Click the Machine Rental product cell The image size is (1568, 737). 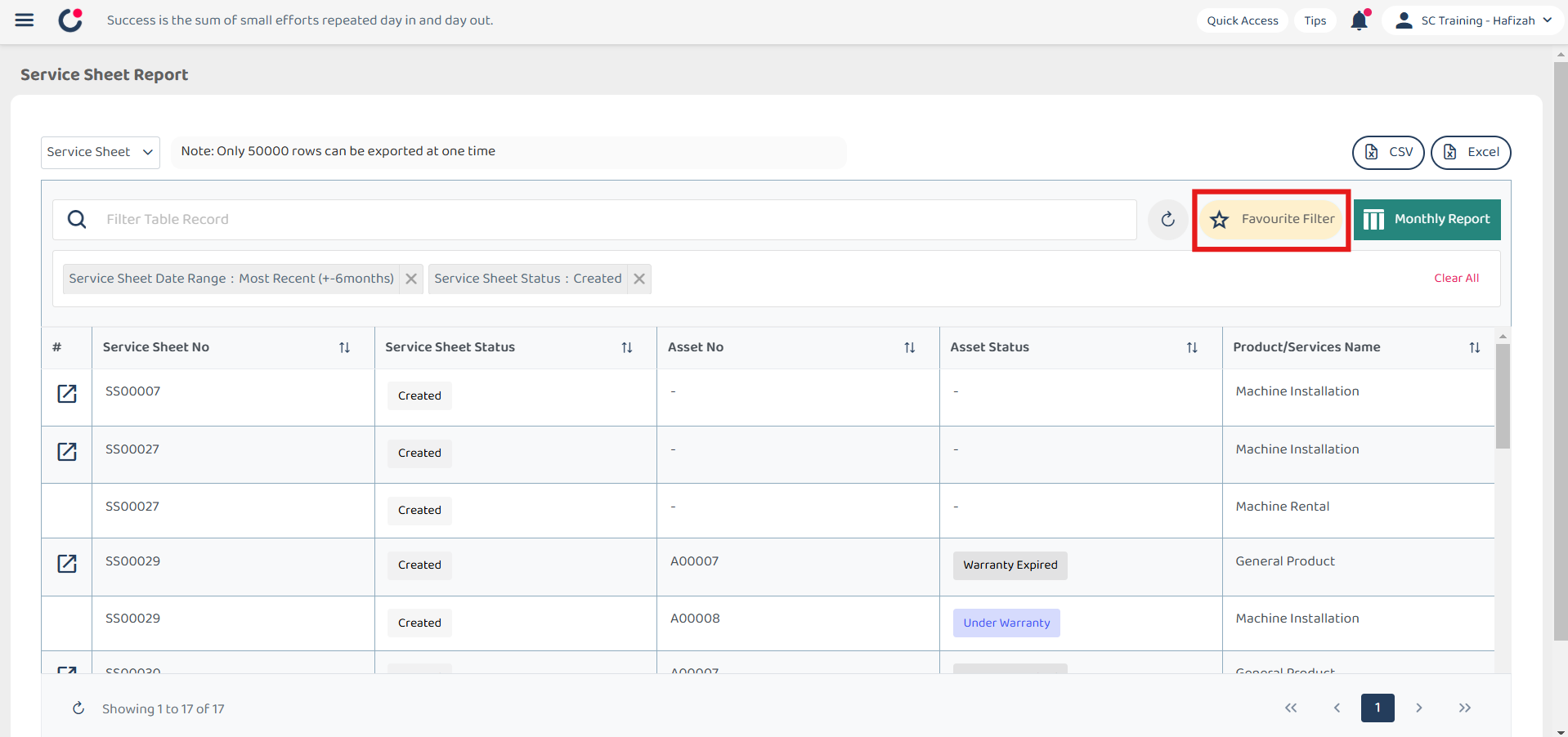coord(1283,507)
